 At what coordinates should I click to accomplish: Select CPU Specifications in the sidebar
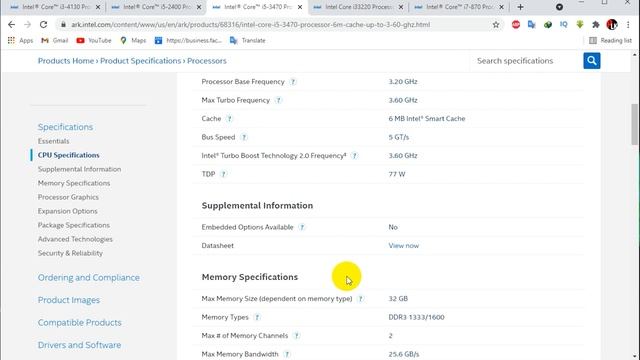click(69, 155)
